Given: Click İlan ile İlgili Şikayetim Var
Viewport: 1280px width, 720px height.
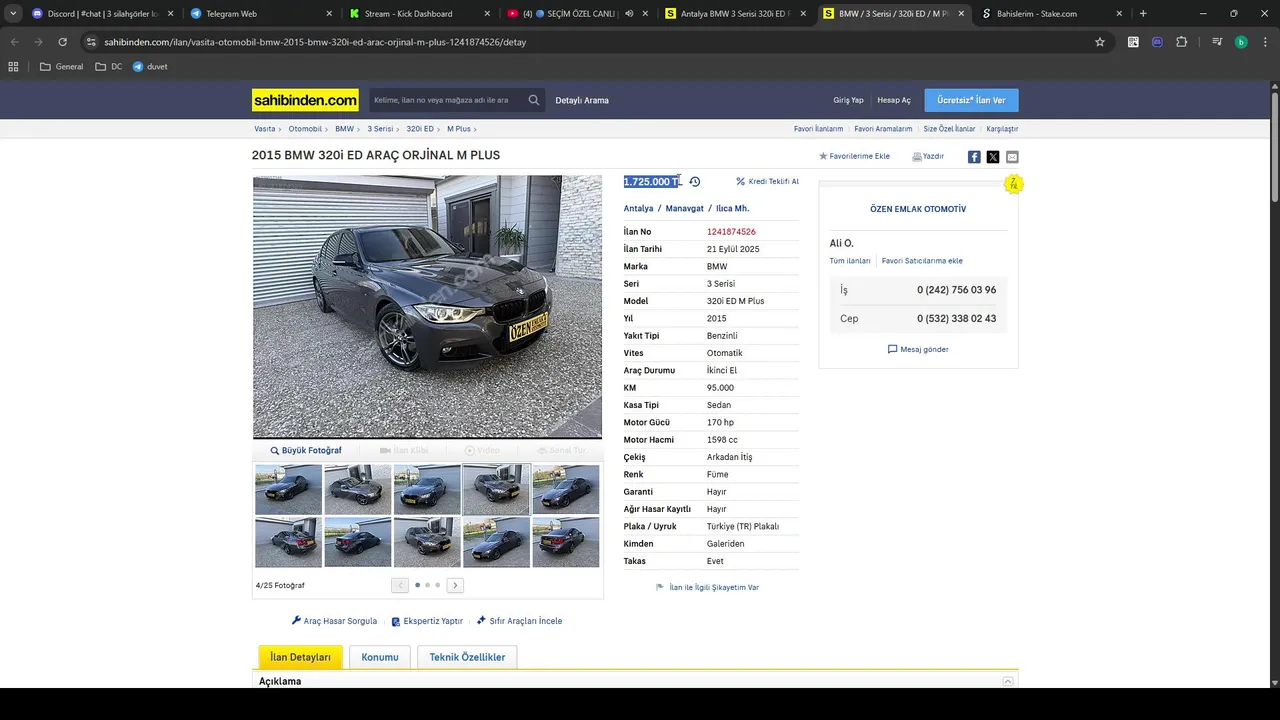Looking at the screenshot, I should point(707,587).
